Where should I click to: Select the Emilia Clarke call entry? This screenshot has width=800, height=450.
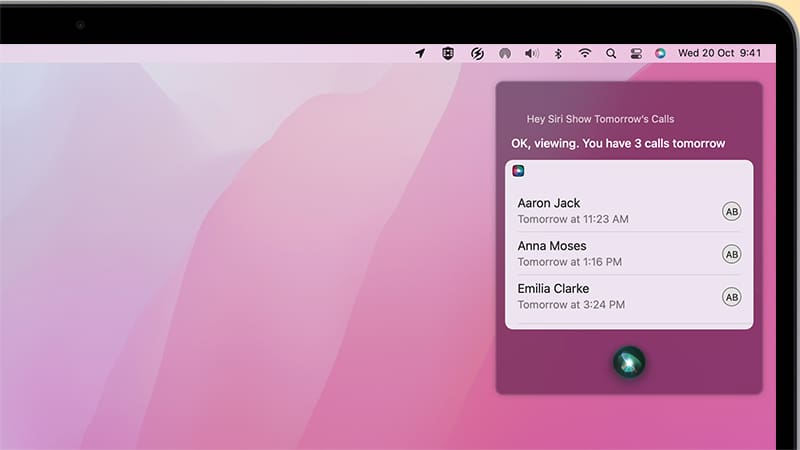[x=629, y=296]
